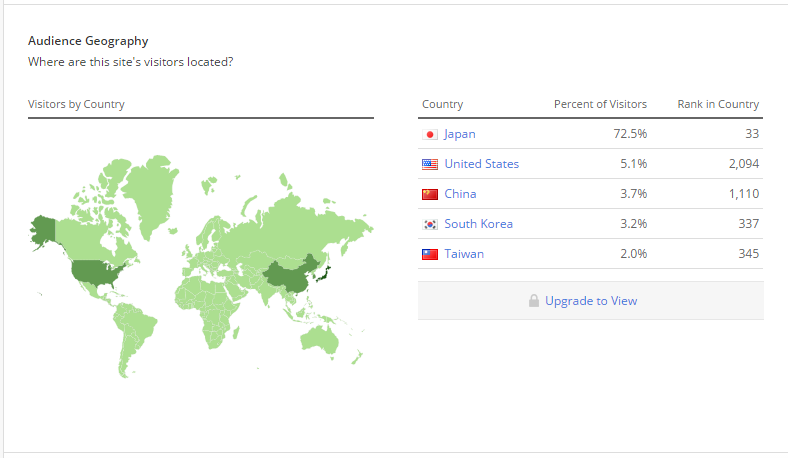Open the China country link

point(460,194)
